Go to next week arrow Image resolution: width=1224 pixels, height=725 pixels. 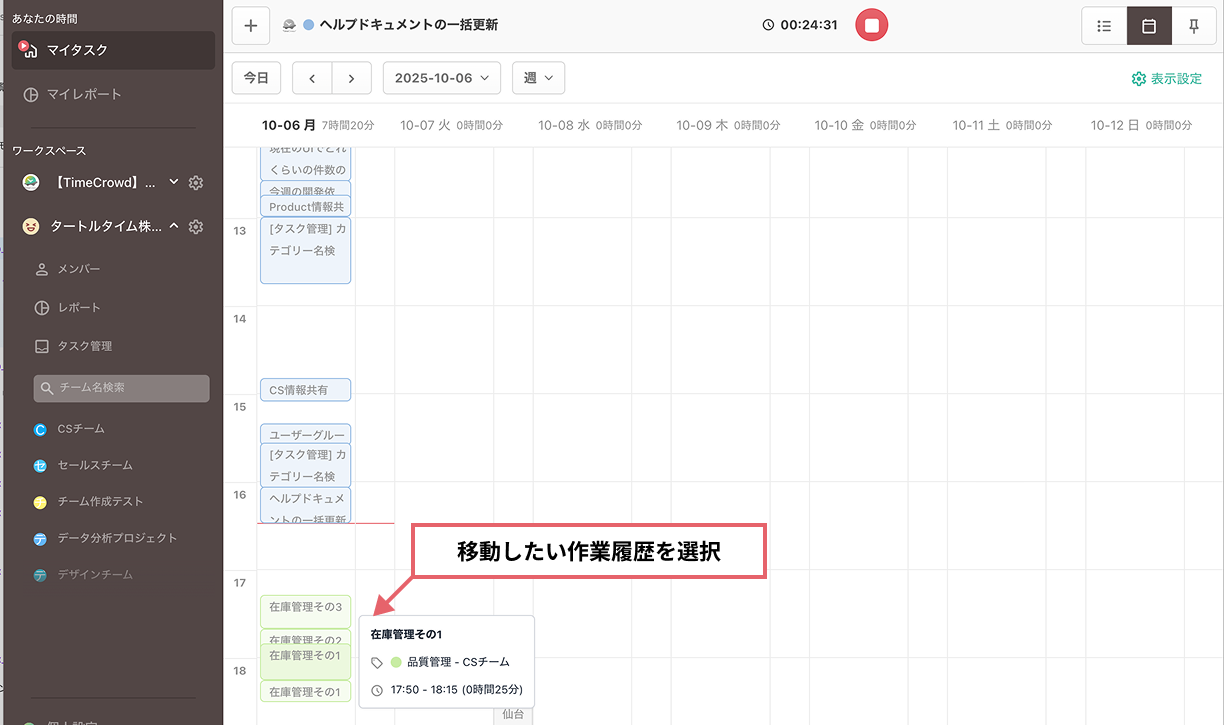point(351,78)
